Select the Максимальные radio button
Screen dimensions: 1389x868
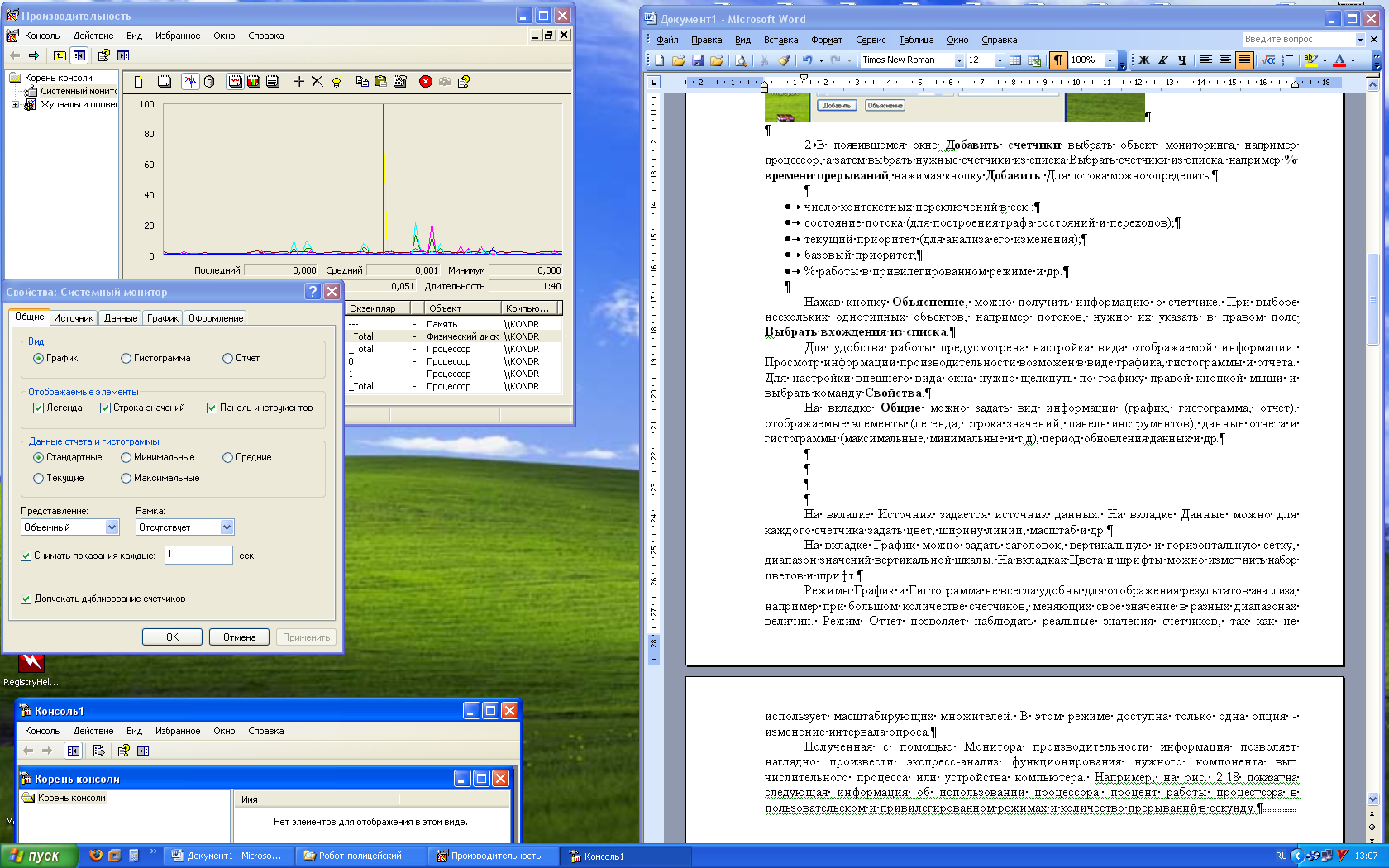pos(160,478)
